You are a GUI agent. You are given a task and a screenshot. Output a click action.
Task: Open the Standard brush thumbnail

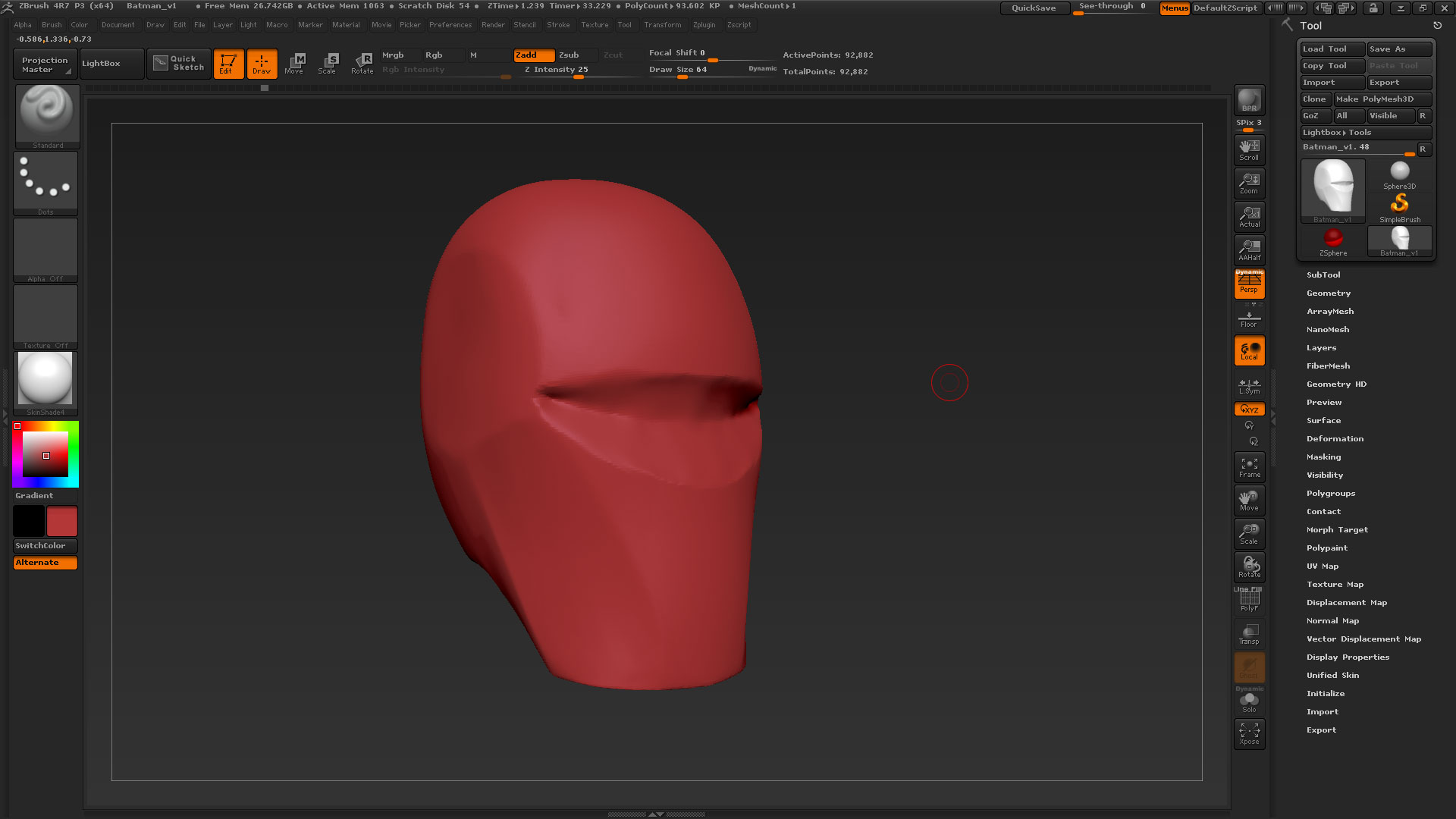(47, 116)
